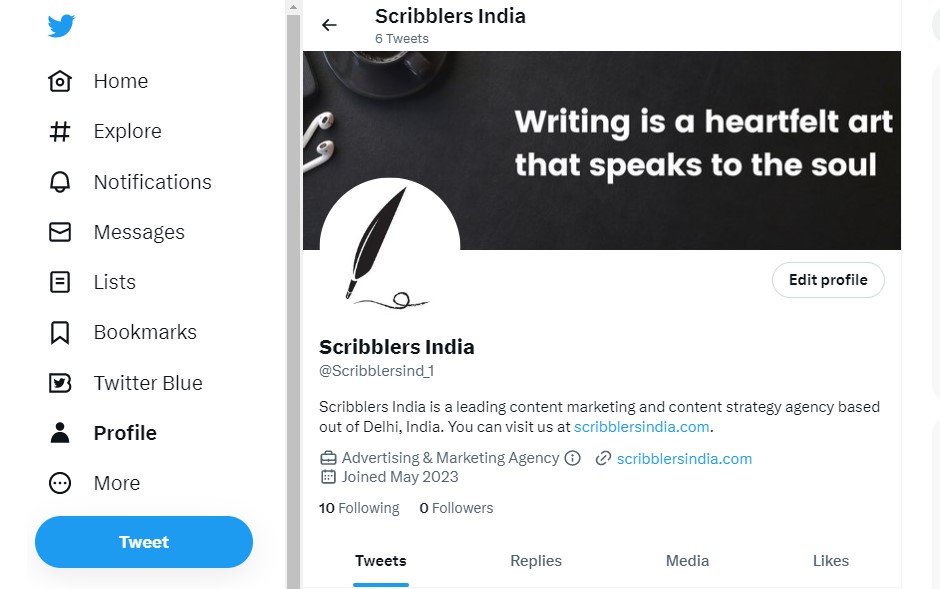
Task: View the 10 Following list
Action: [x=359, y=508]
